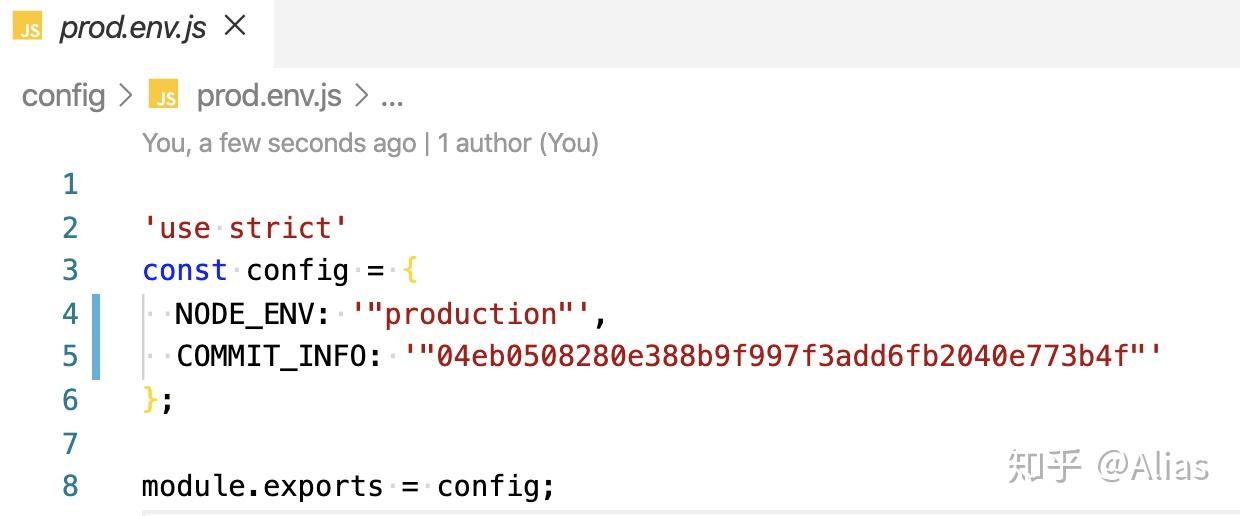Screen dimensions: 1240x516
Task: Click line number 1 in the gutter
Action: coord(70,184)
